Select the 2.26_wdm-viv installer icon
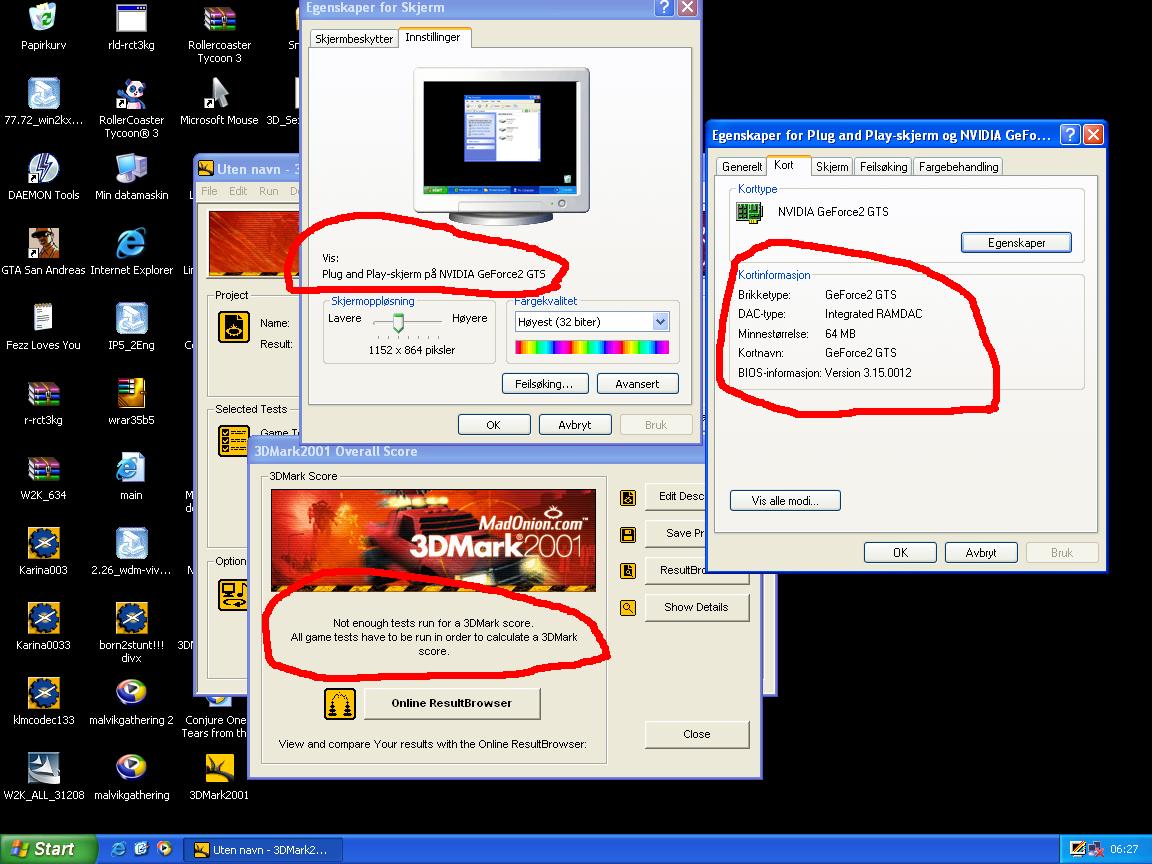Viewport: 1152px width, 864px height. (132, 543)
